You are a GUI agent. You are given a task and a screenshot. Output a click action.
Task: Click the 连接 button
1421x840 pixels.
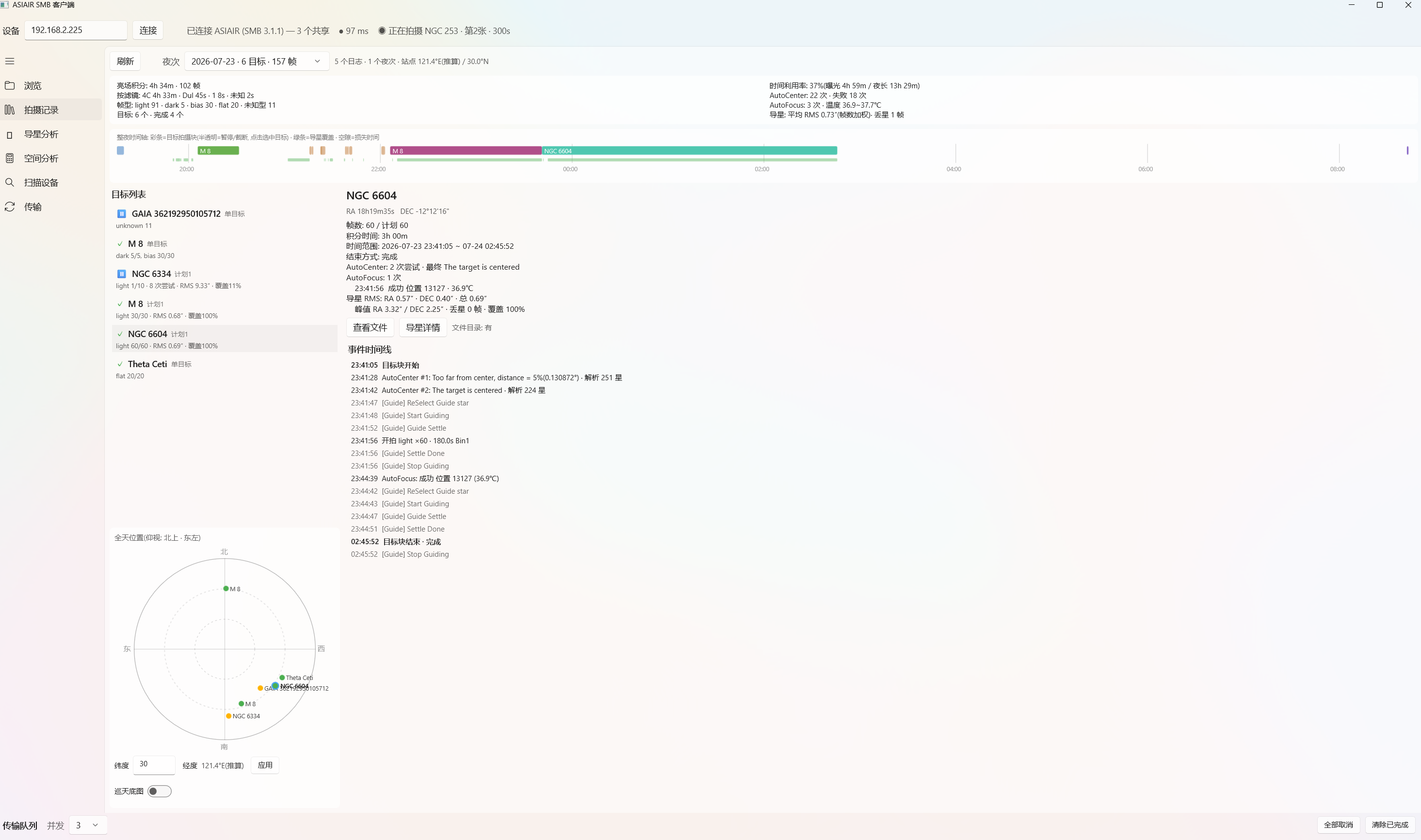click(148, 31)
